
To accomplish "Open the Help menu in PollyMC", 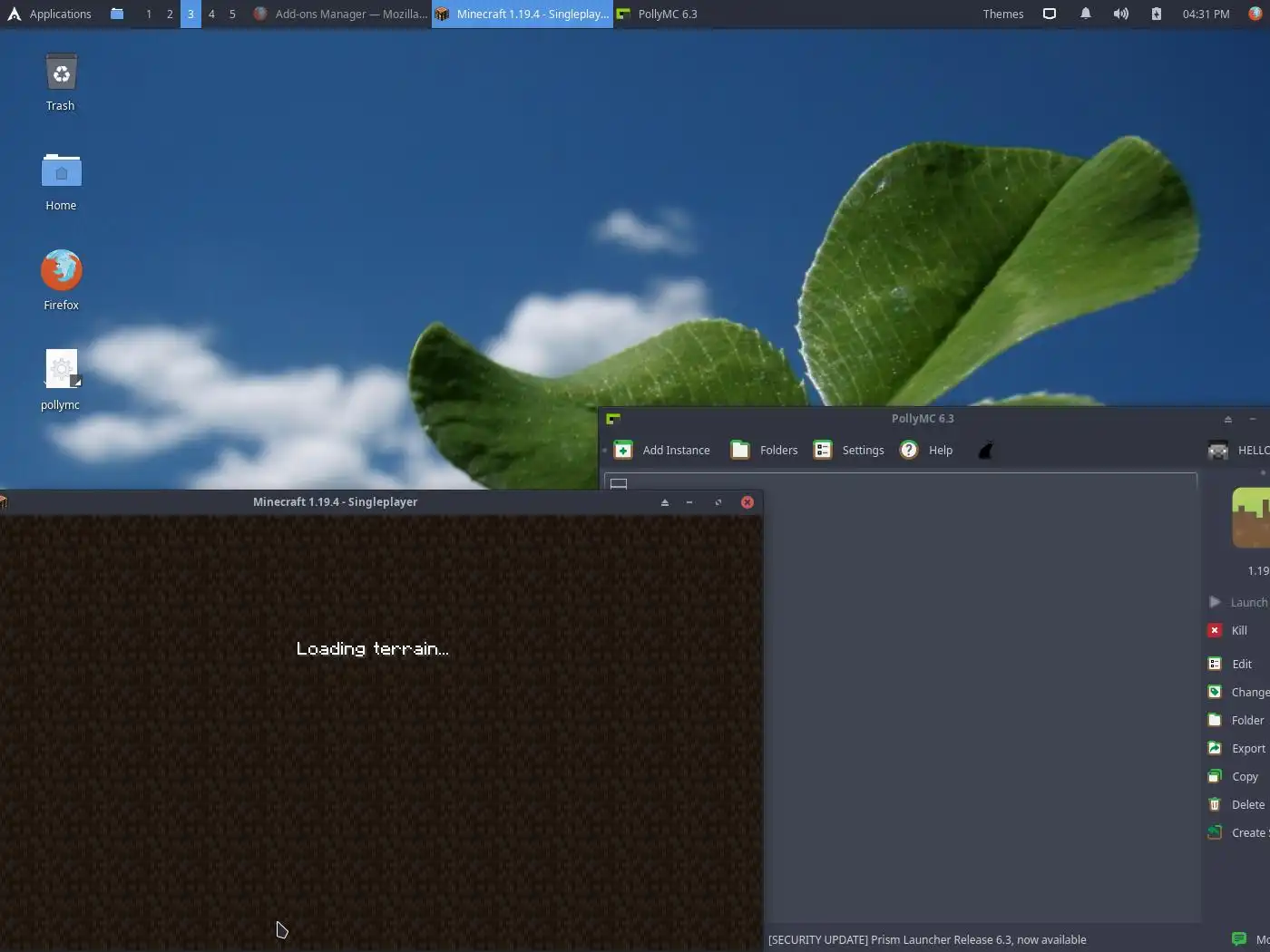I will click(x=926, y=450).
